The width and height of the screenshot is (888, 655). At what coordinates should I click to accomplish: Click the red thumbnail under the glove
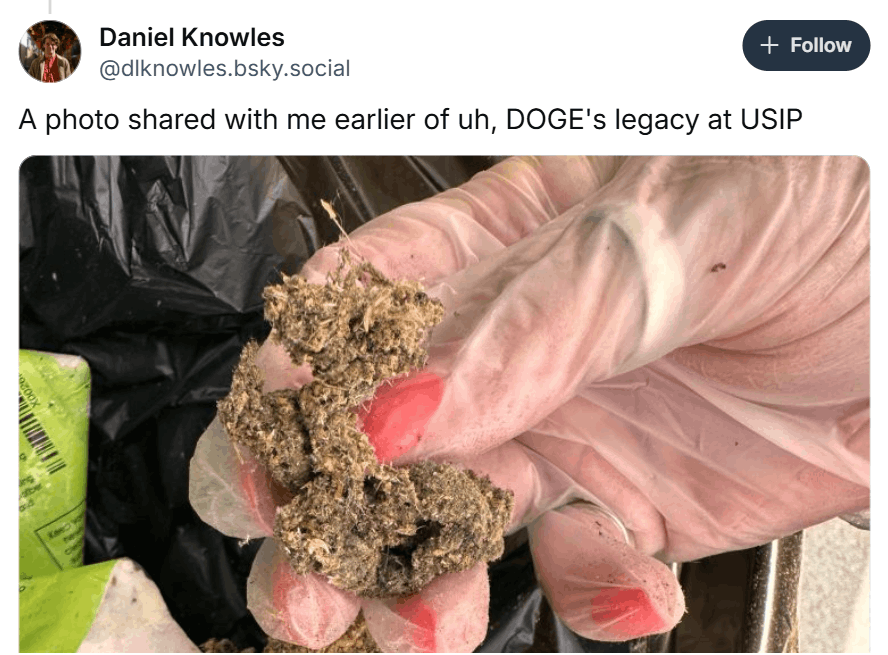tap(401, 414)
